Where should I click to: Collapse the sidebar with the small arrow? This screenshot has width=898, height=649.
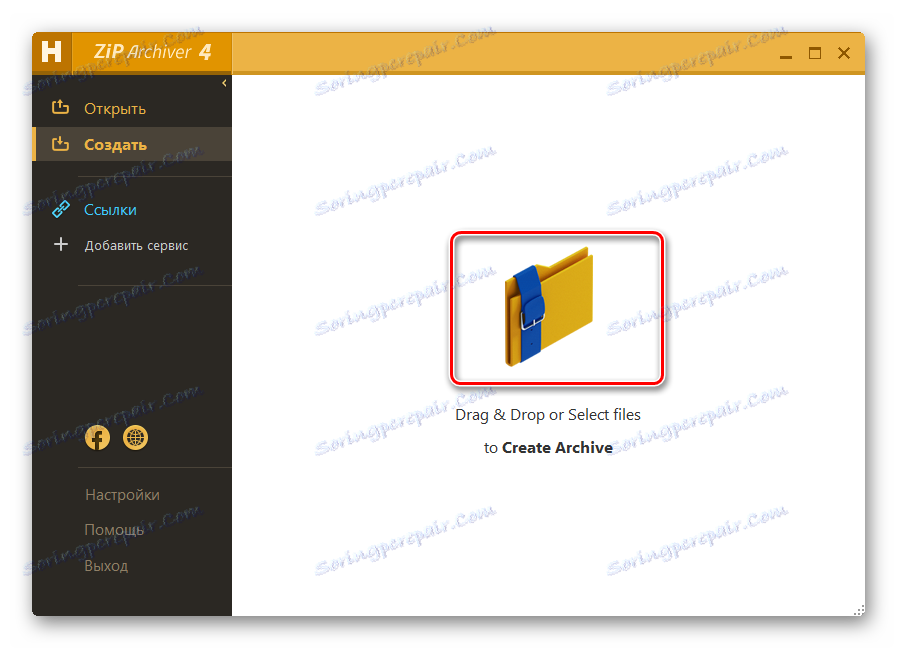(x=224, y=83)
